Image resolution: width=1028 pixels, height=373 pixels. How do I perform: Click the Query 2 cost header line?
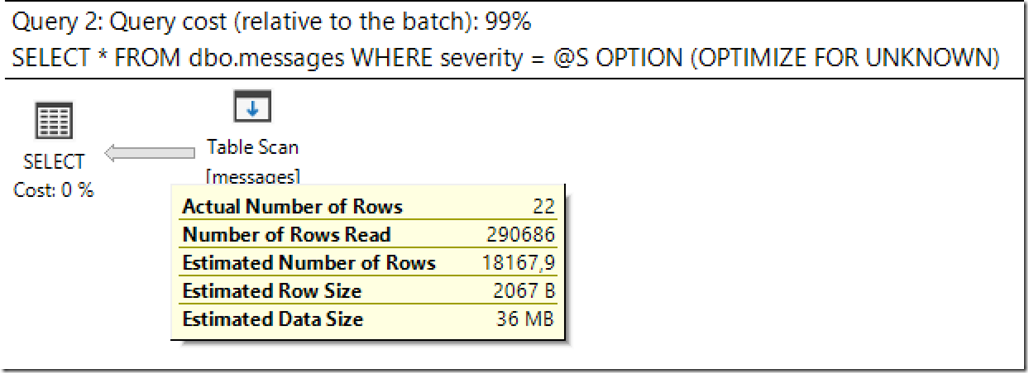[272, 22]
